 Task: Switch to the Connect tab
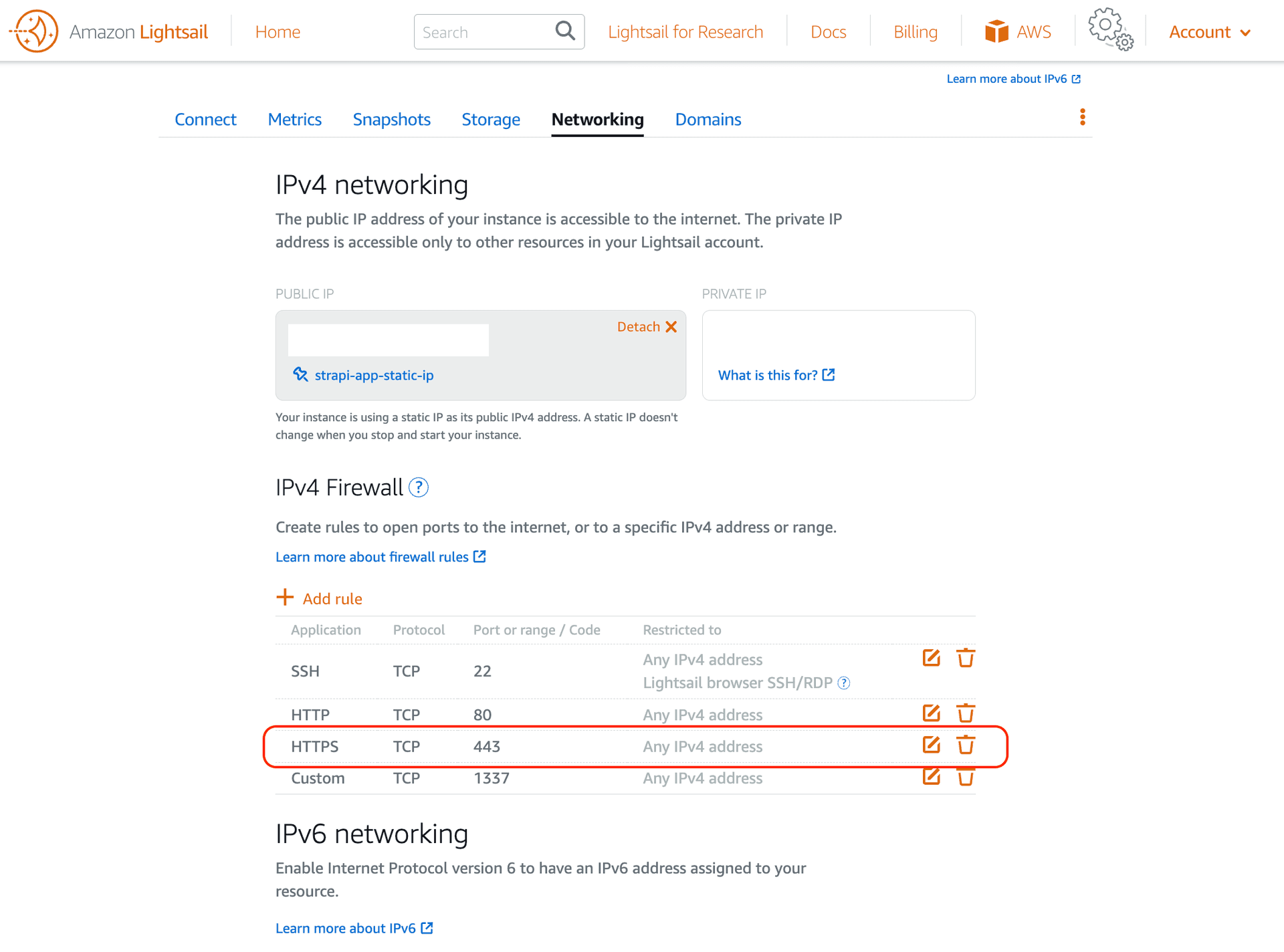205,119
